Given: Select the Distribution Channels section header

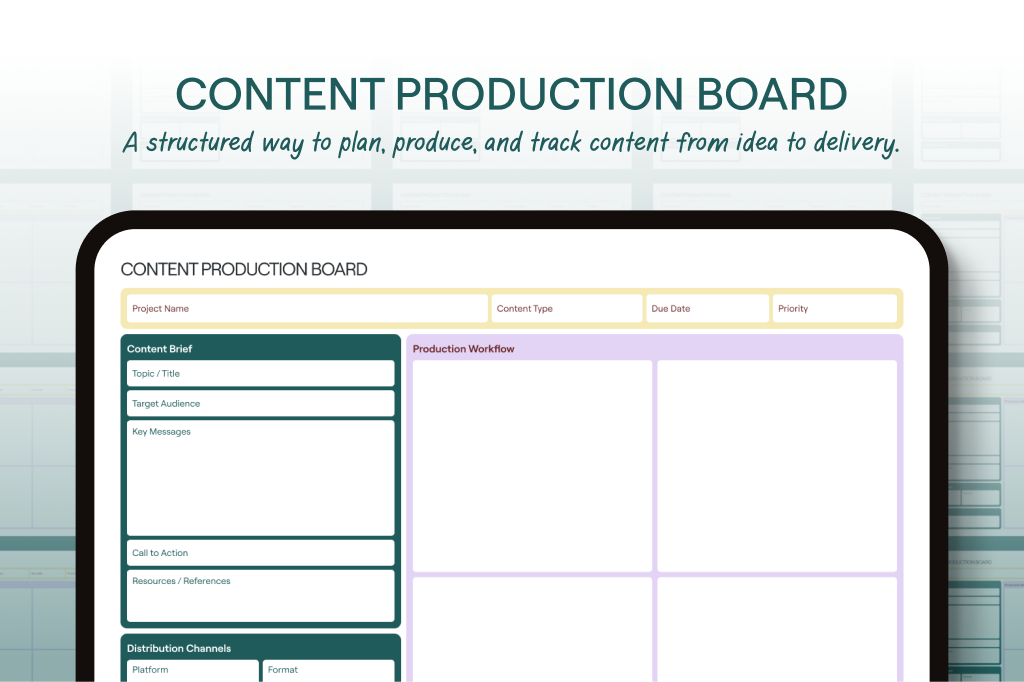Looking at the screenshot, I should click(179, 648).
